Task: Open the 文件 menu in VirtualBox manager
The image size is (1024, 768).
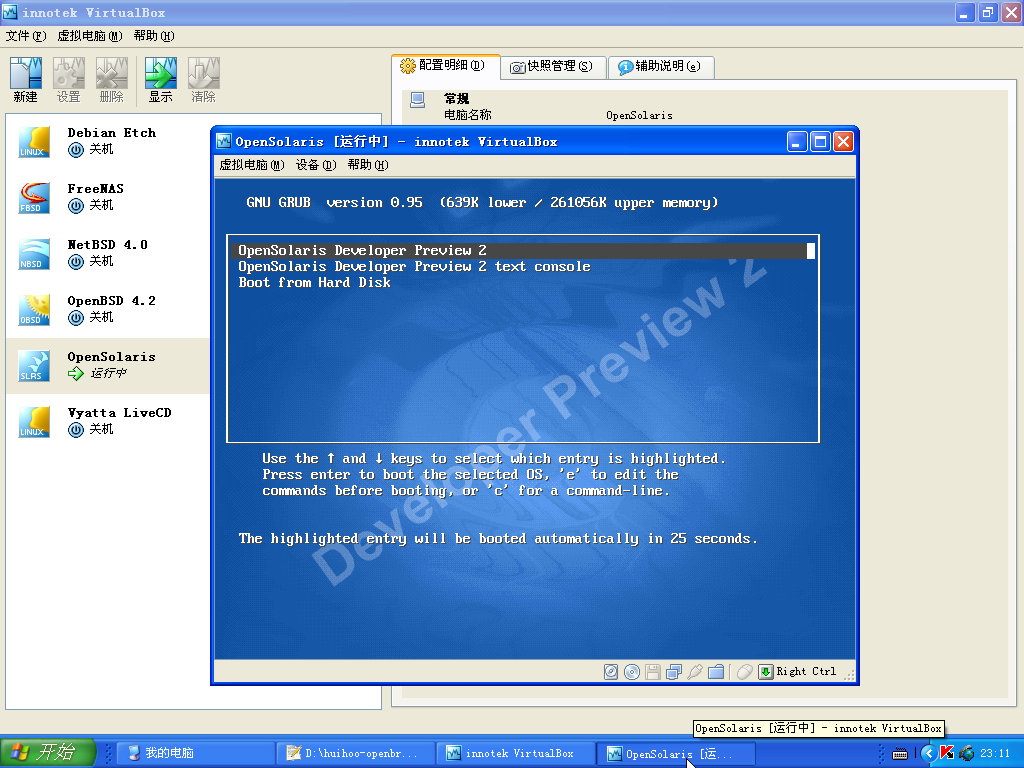Action: click(26, 36)
